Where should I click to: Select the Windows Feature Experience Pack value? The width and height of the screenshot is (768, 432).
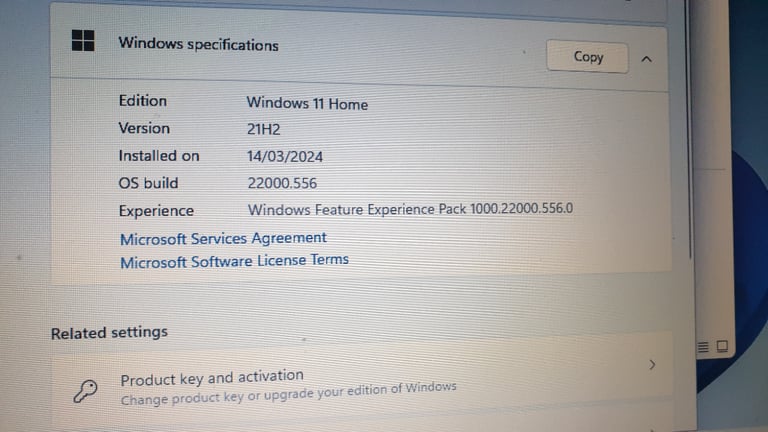click(x=410, y=209)
